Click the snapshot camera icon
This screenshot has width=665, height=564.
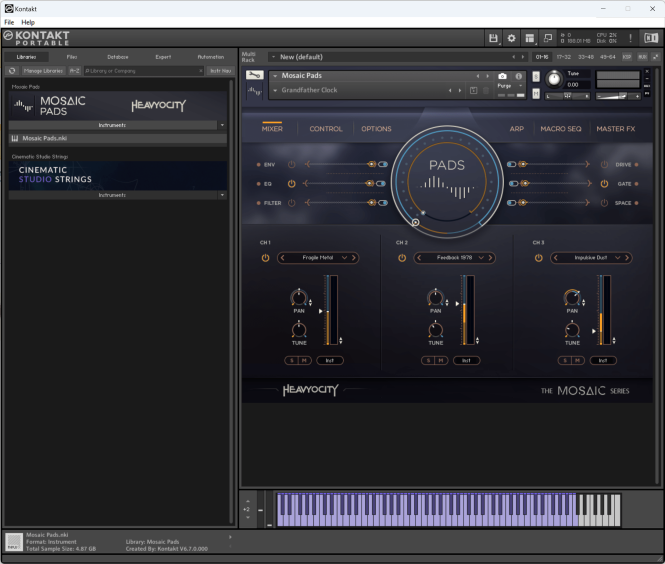(x=502, y=76)
